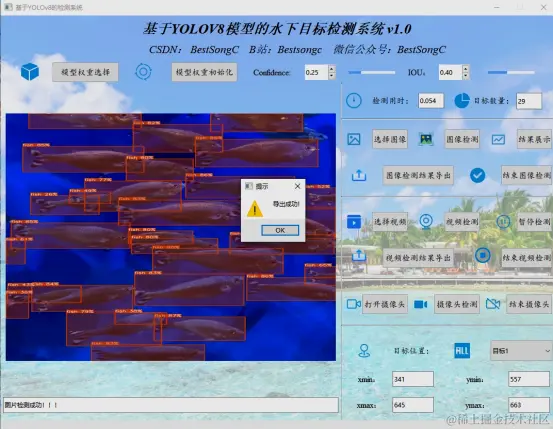This screenshot has width=554, height=430.
Task: Decrease Confidence value with down arrow
Action: point(331,76)
